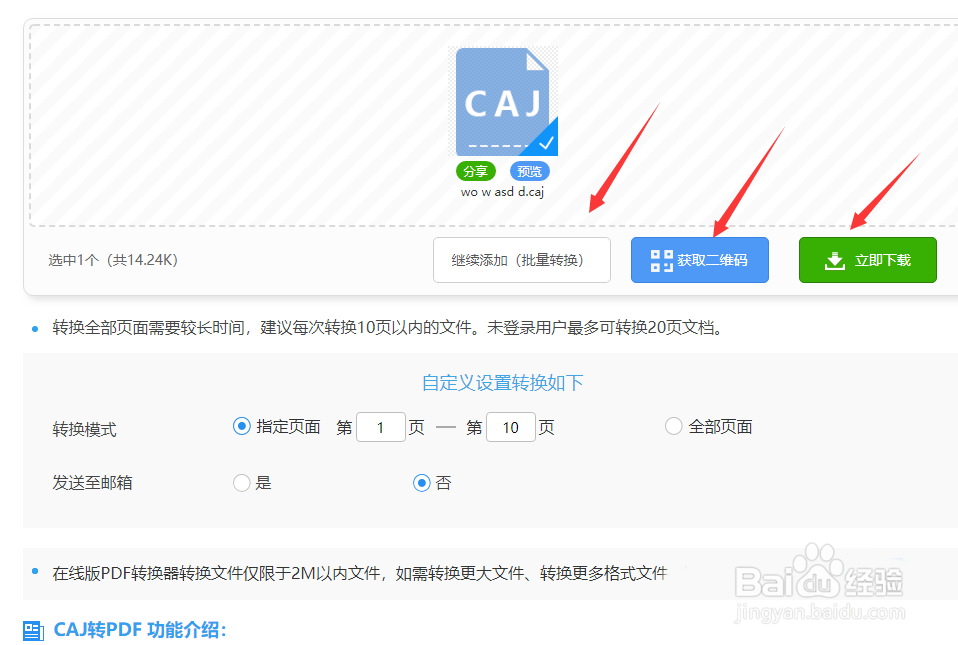Click the blue 获取二维码 button
This screenshot has width=958, height=645.
[x=699, y=260]
